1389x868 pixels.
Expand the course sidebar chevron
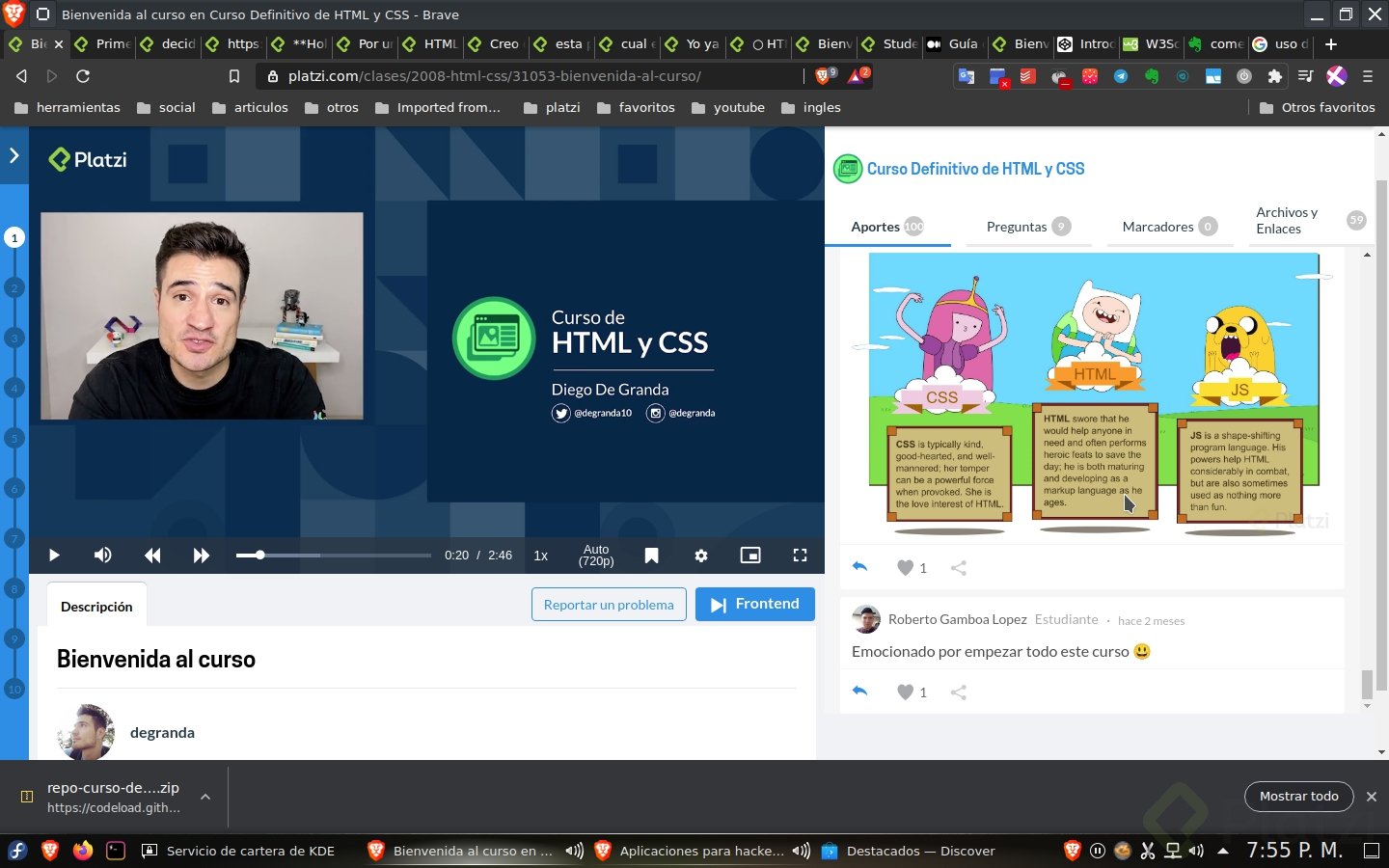(14, 154)
